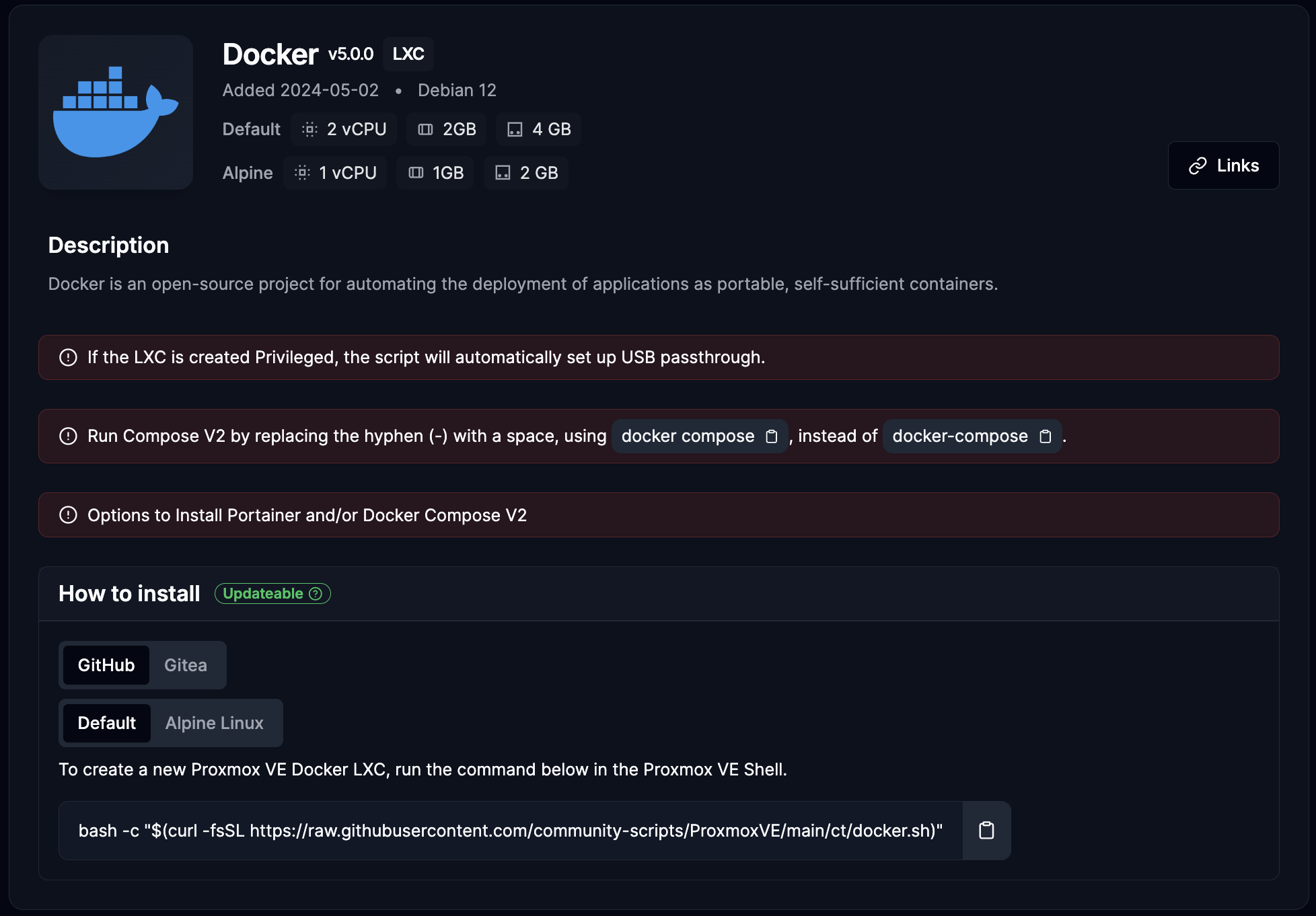Click the Updateable badge
Image resolution: width=1316 pixels, height=916 pixels.
pos(263,594)
